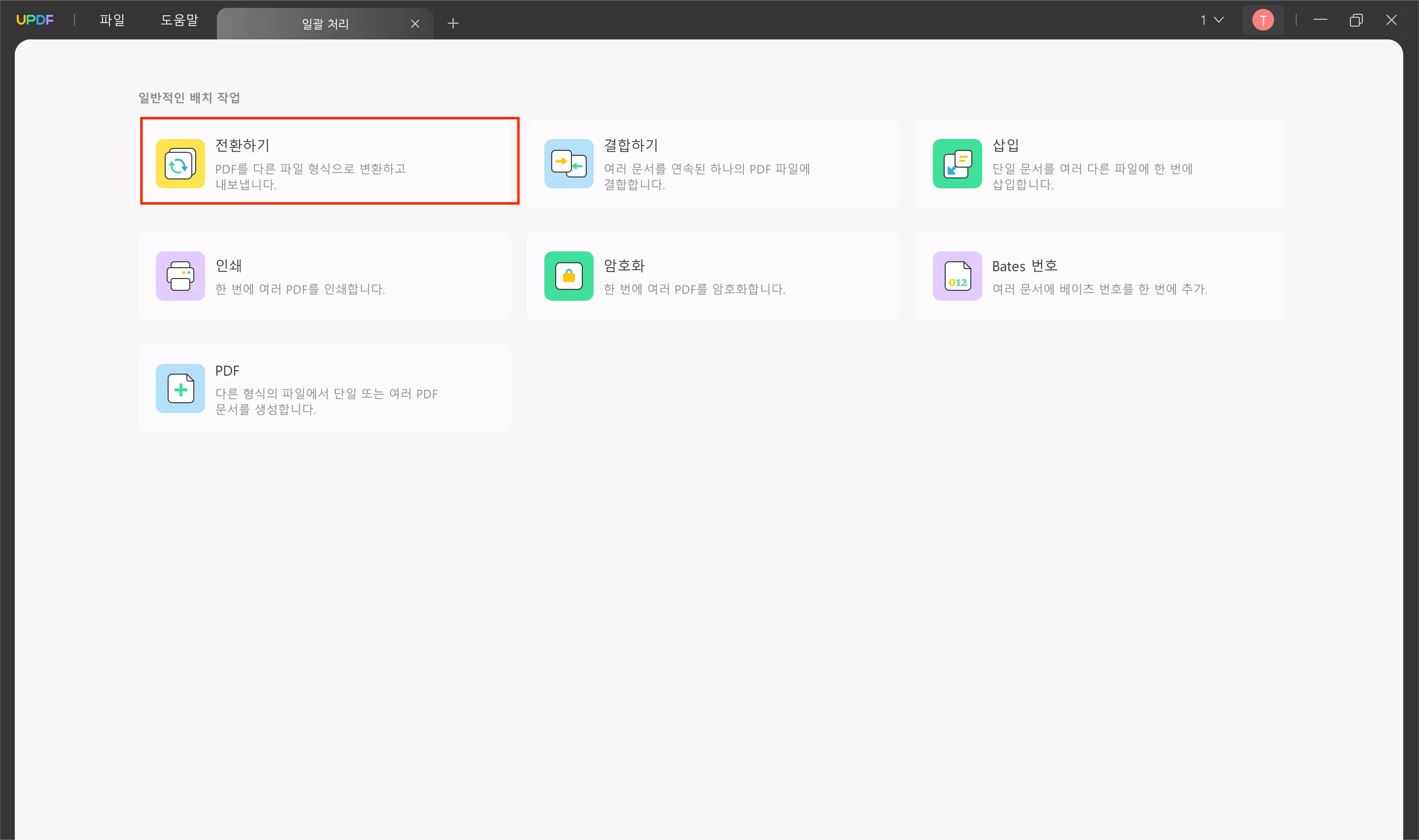The height and width of the screenshot is (840, 1419).
Task: Click text '다른 형식의 파일에서 단일 또는 여러 PDF 문서를 생성합니다.'
Action: (x=326, y=401)
